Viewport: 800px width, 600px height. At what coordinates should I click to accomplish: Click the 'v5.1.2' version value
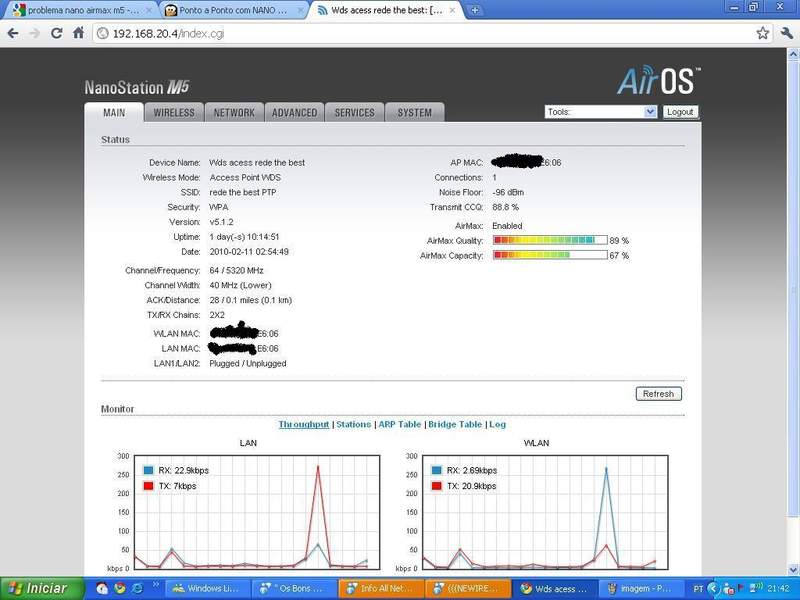point(221,222)
